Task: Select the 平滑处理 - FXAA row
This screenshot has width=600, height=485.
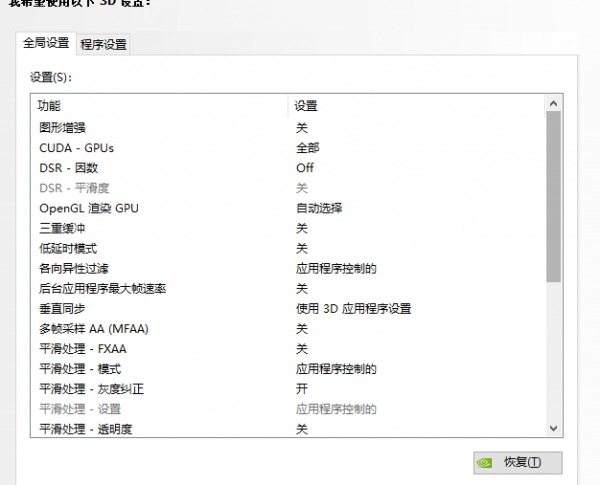Action: pyautogui.click(x=287, y=349)
